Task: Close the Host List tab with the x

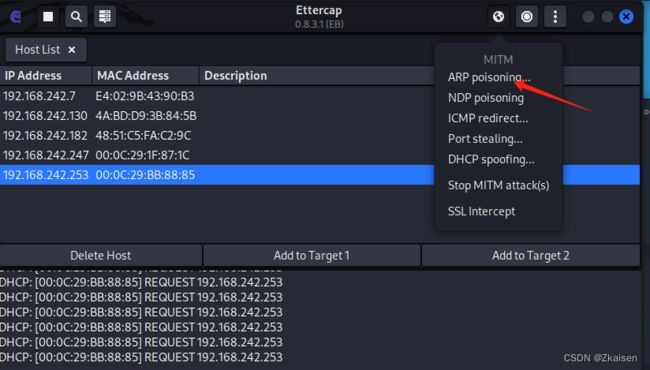Action: 72,50
